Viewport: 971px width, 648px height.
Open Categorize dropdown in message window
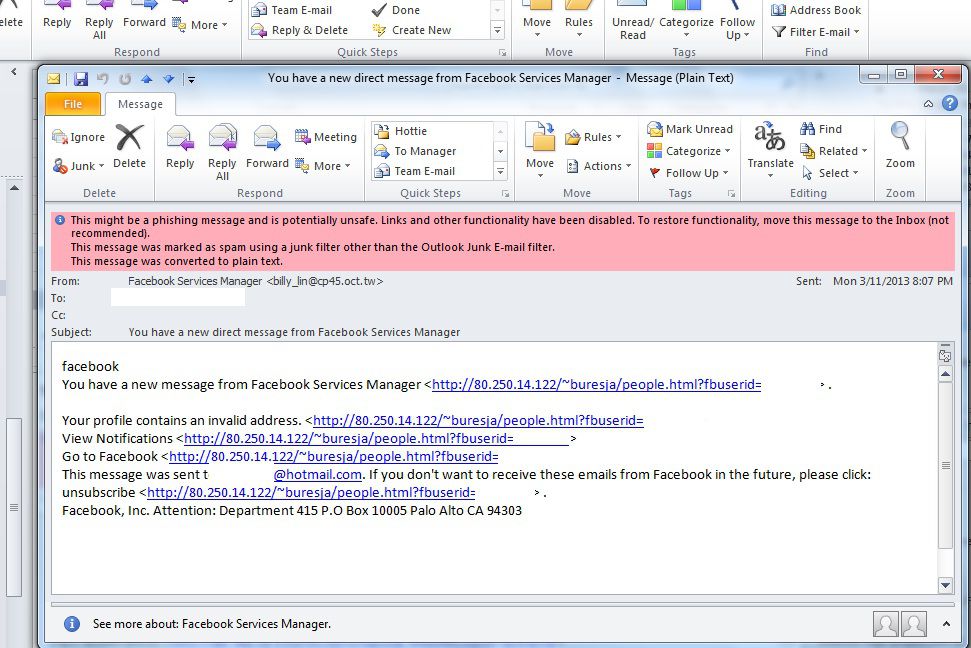(689, 151)
